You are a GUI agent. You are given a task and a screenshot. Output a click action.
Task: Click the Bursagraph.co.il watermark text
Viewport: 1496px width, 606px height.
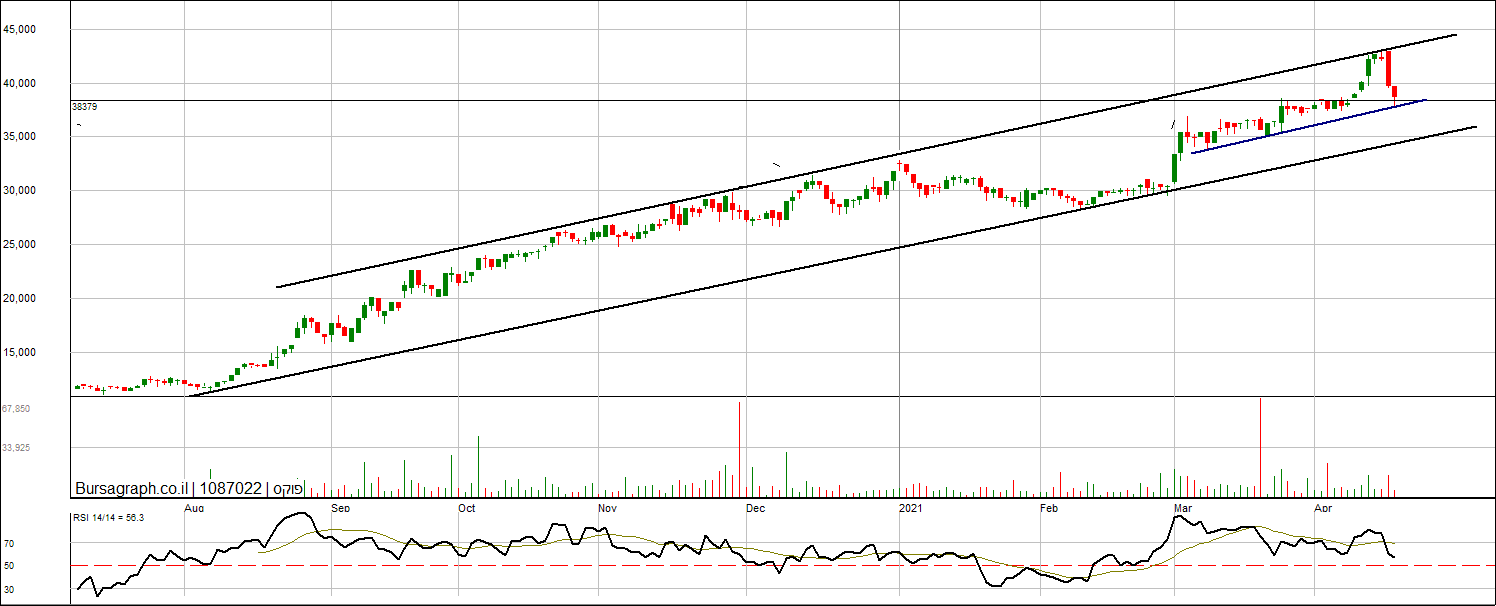131,489
